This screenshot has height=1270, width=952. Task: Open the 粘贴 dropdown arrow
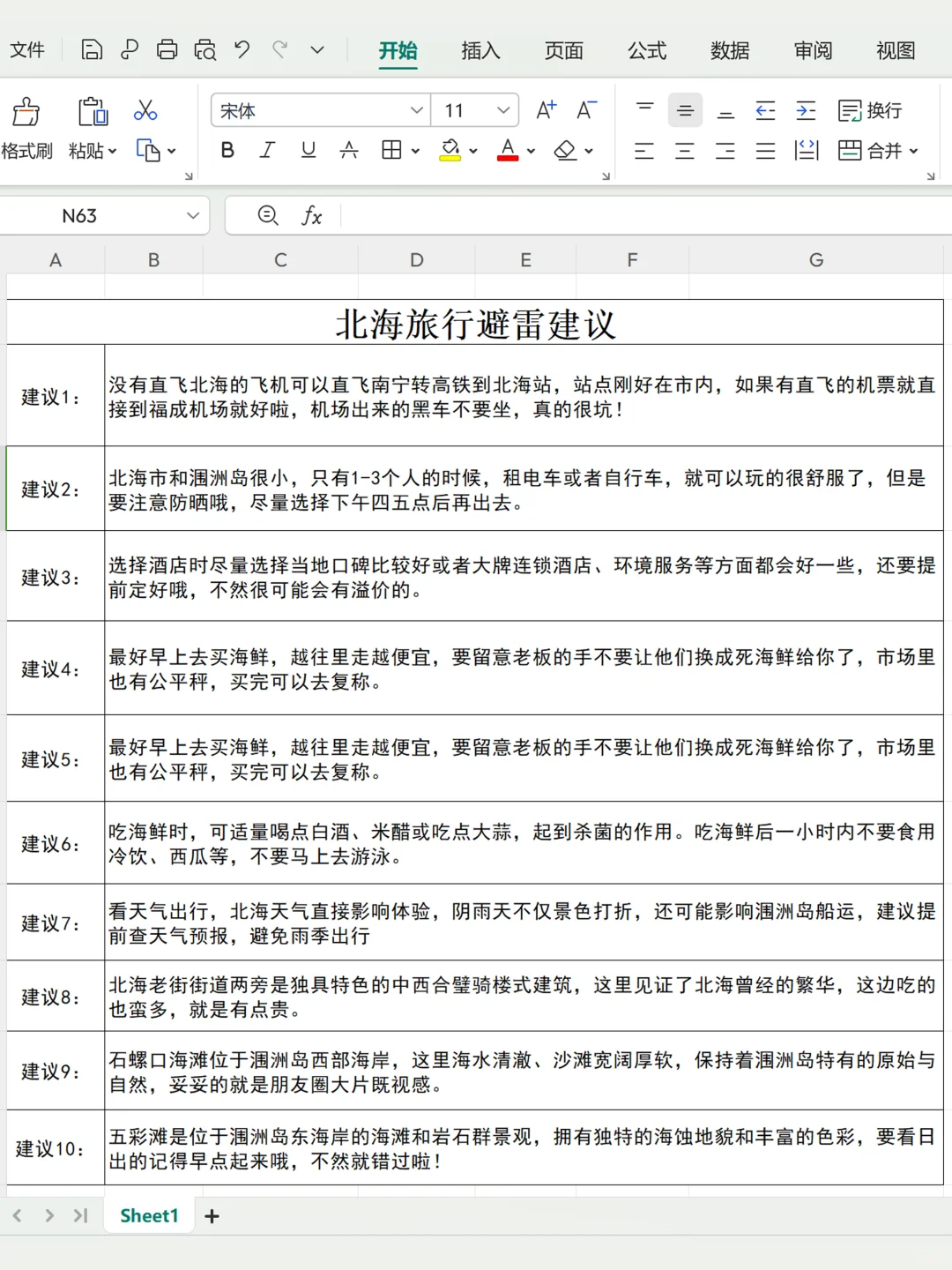[114, 152]
